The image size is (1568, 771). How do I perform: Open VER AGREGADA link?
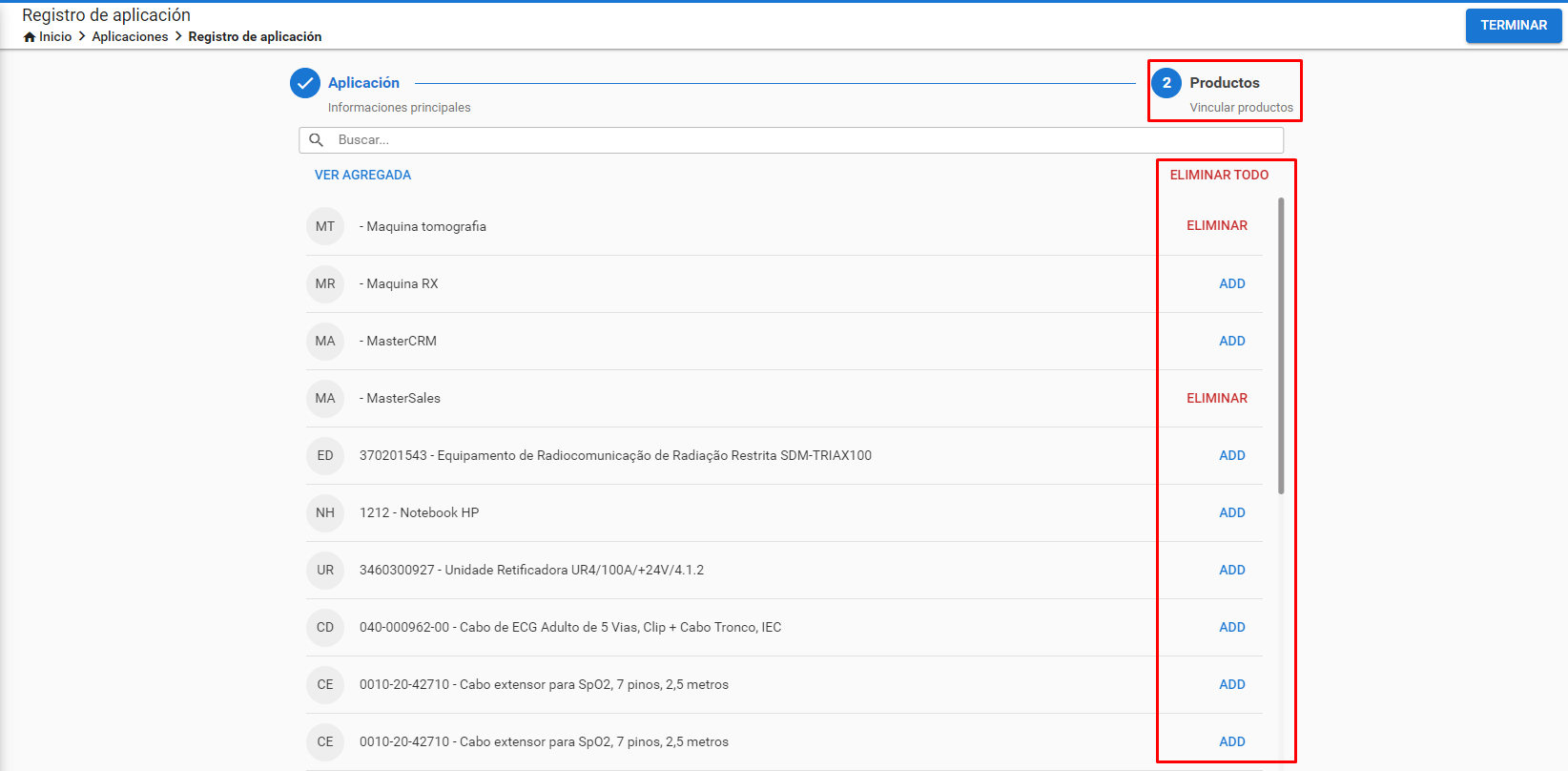(363, 175)
